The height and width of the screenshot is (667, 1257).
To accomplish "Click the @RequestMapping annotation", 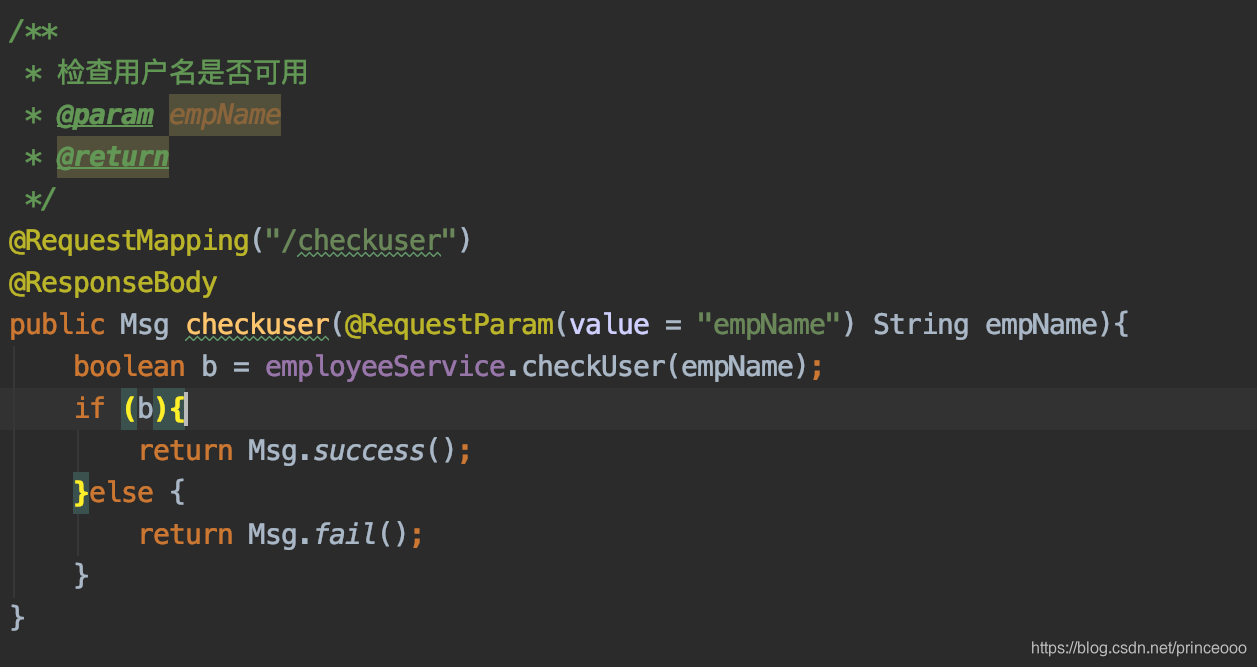I will pos(128,241).
